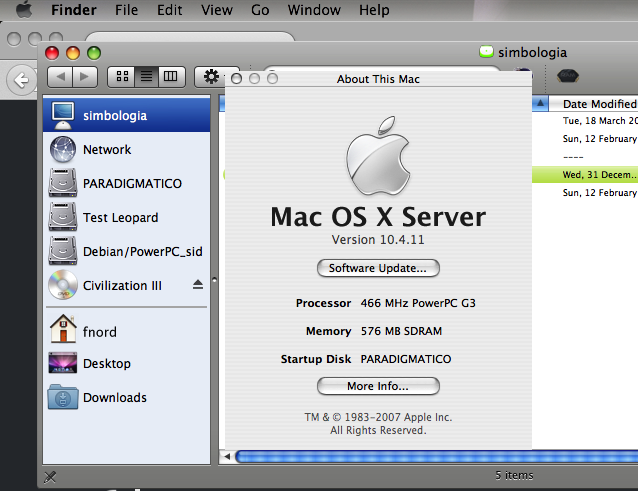Go forward in Finder window
This screenshot has width=638, height=491.
[85, 76]
